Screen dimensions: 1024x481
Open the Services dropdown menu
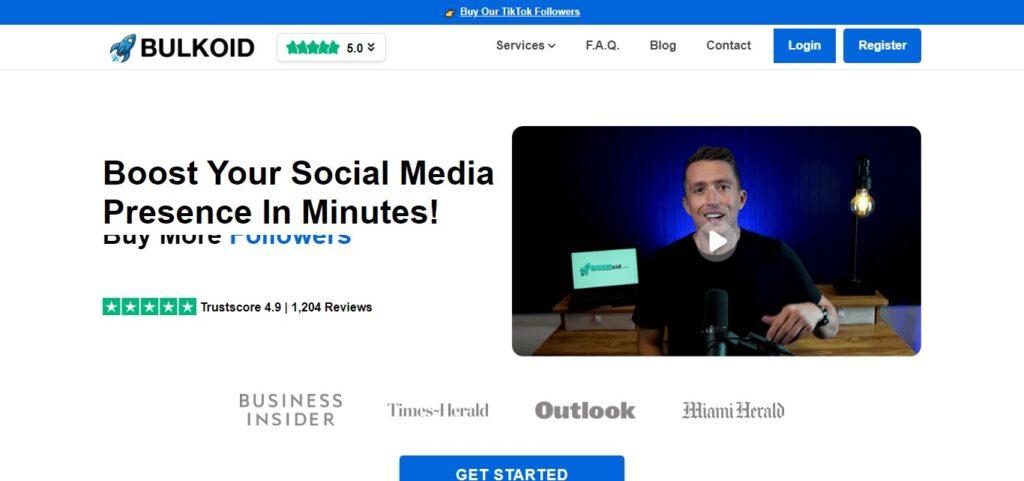526,45
